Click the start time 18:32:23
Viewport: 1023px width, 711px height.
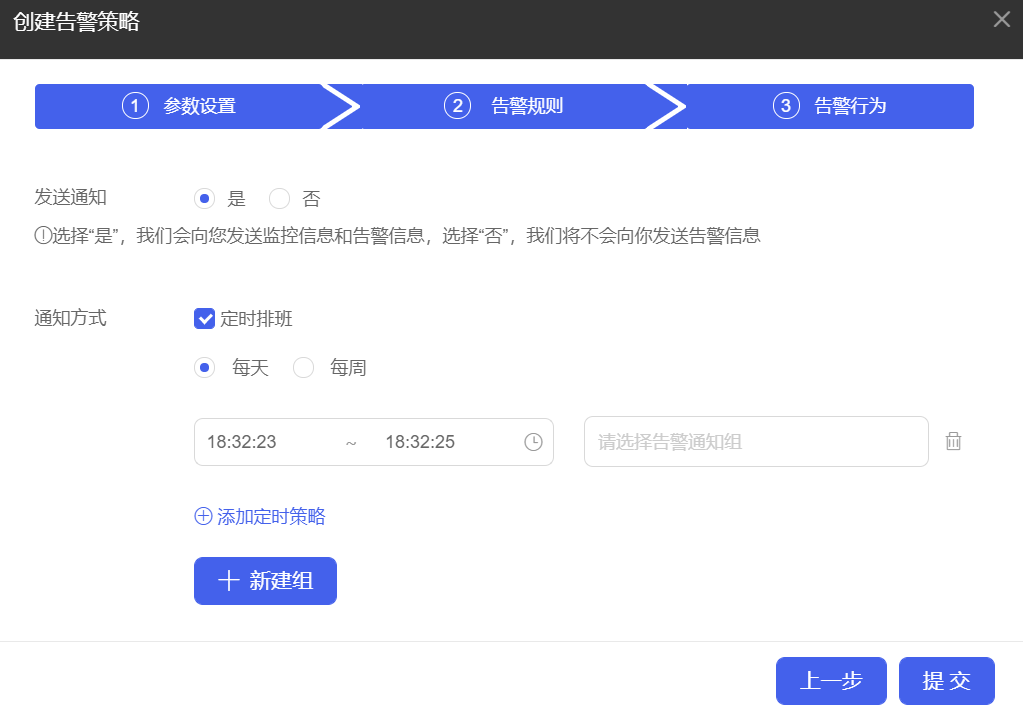click(x=242, y=442)
